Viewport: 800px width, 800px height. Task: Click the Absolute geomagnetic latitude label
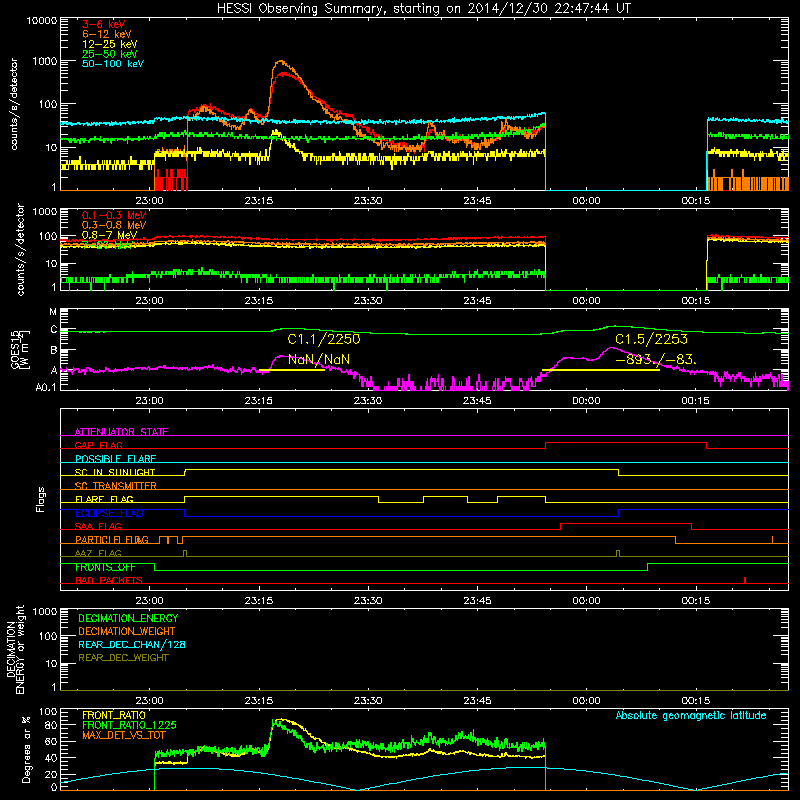[691, 715]
